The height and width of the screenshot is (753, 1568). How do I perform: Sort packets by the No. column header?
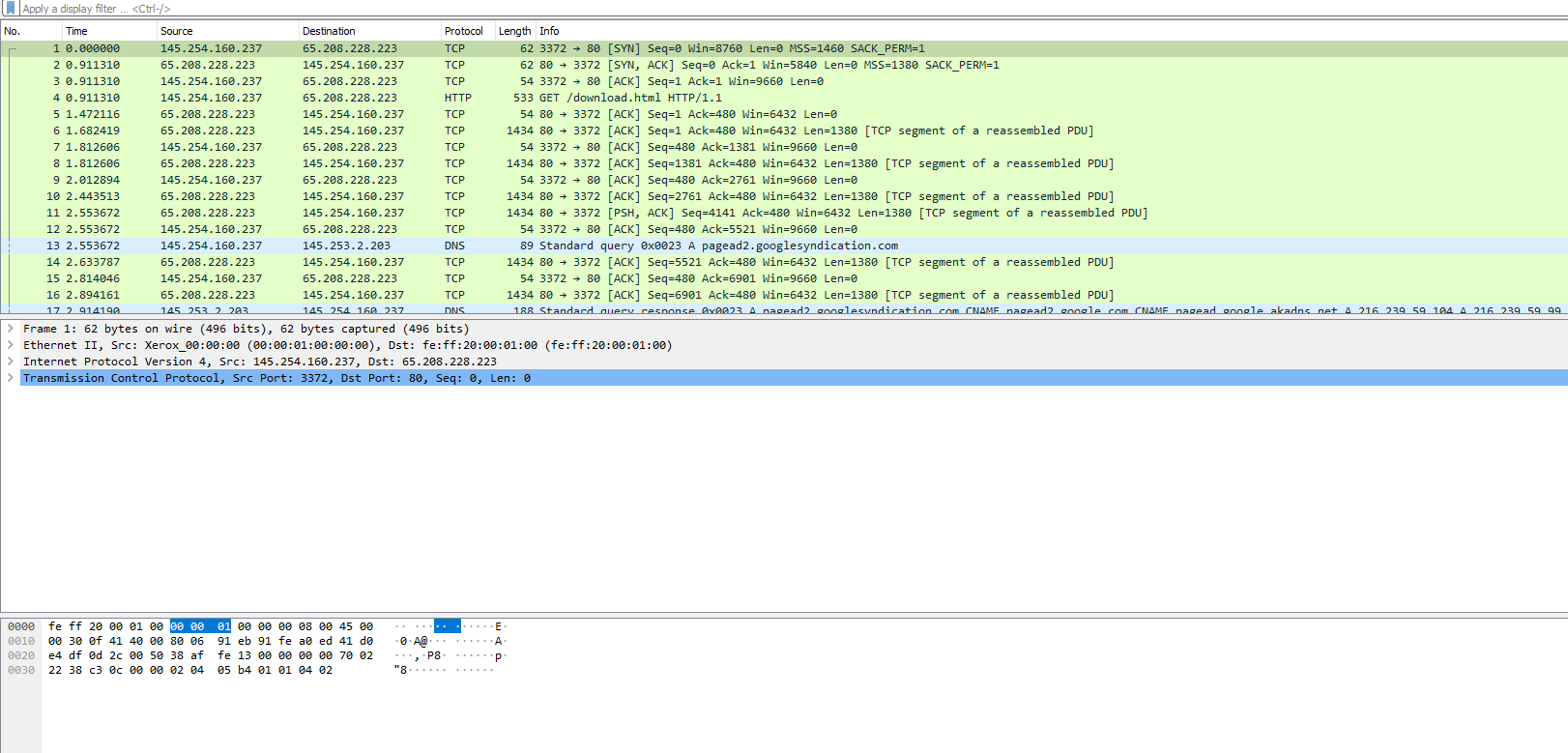pos(31,31)
